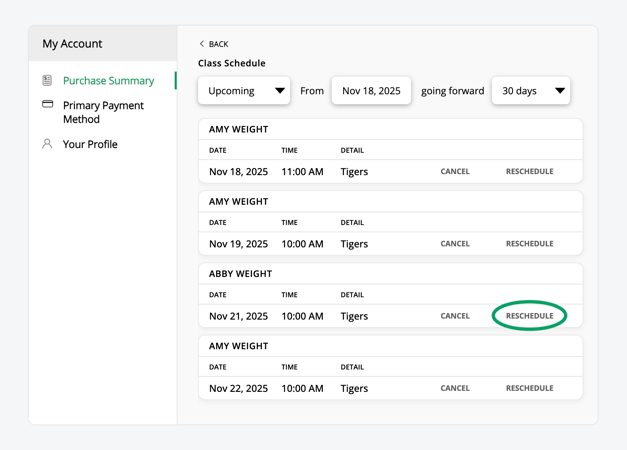Image resolution: width=627 pixels, height=450 pixels.
Task: Open Primary Payment Method page
Action: [x=103, y=112]
